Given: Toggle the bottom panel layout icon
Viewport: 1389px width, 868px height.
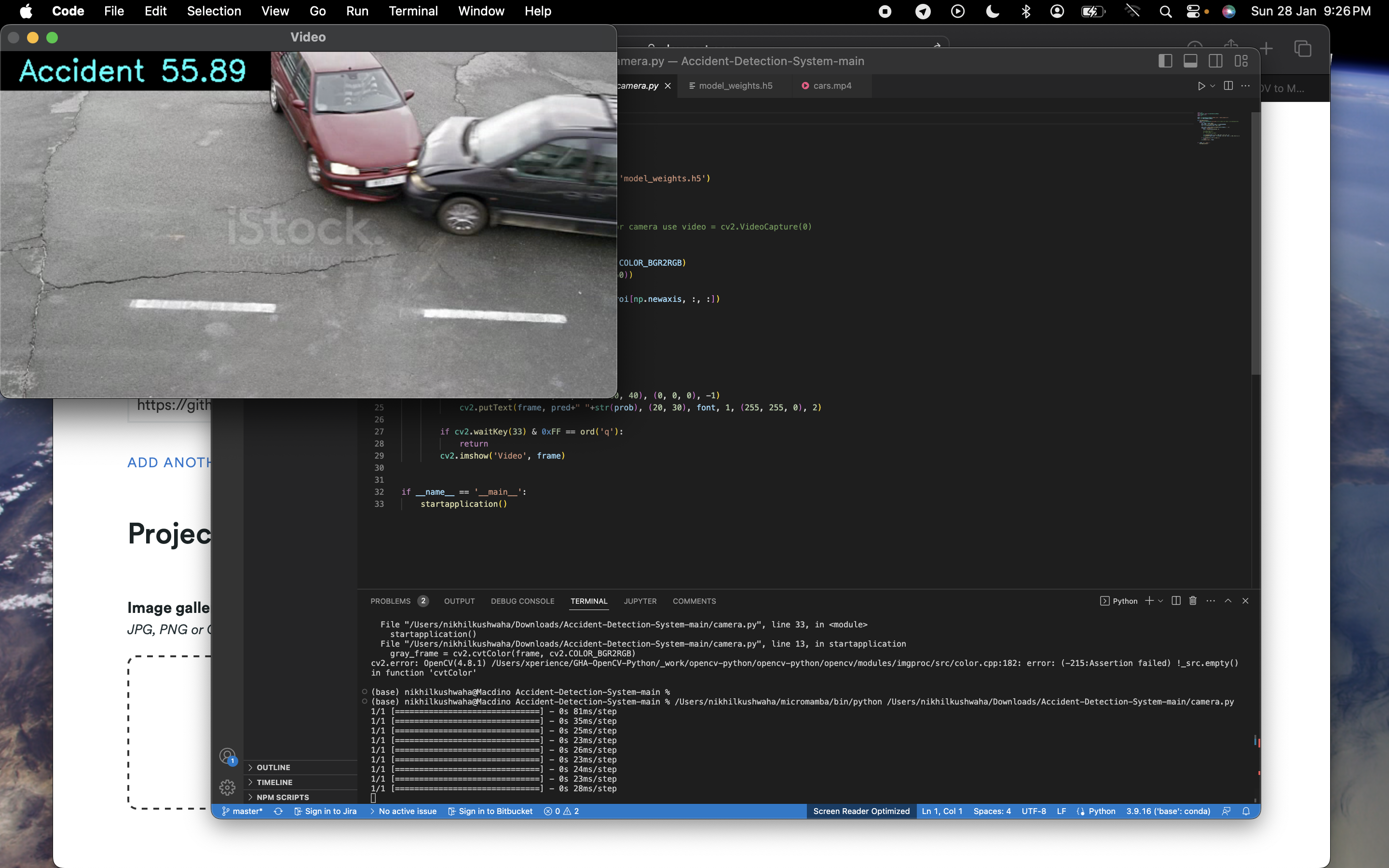Looking at the screenshot, I should tap(1190, 61).
